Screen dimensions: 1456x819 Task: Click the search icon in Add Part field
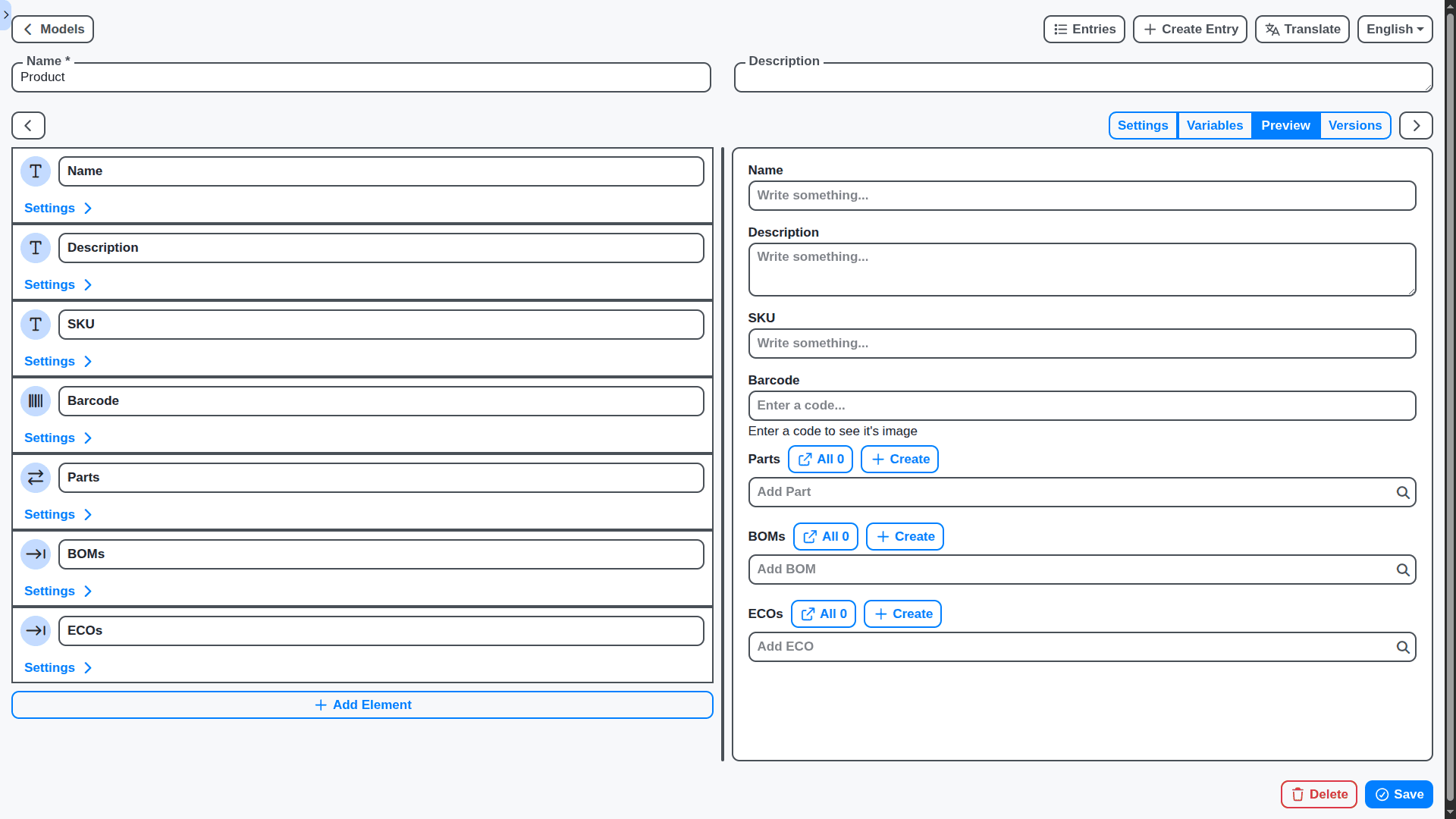pyautogui.click(x=1404, y=492)
